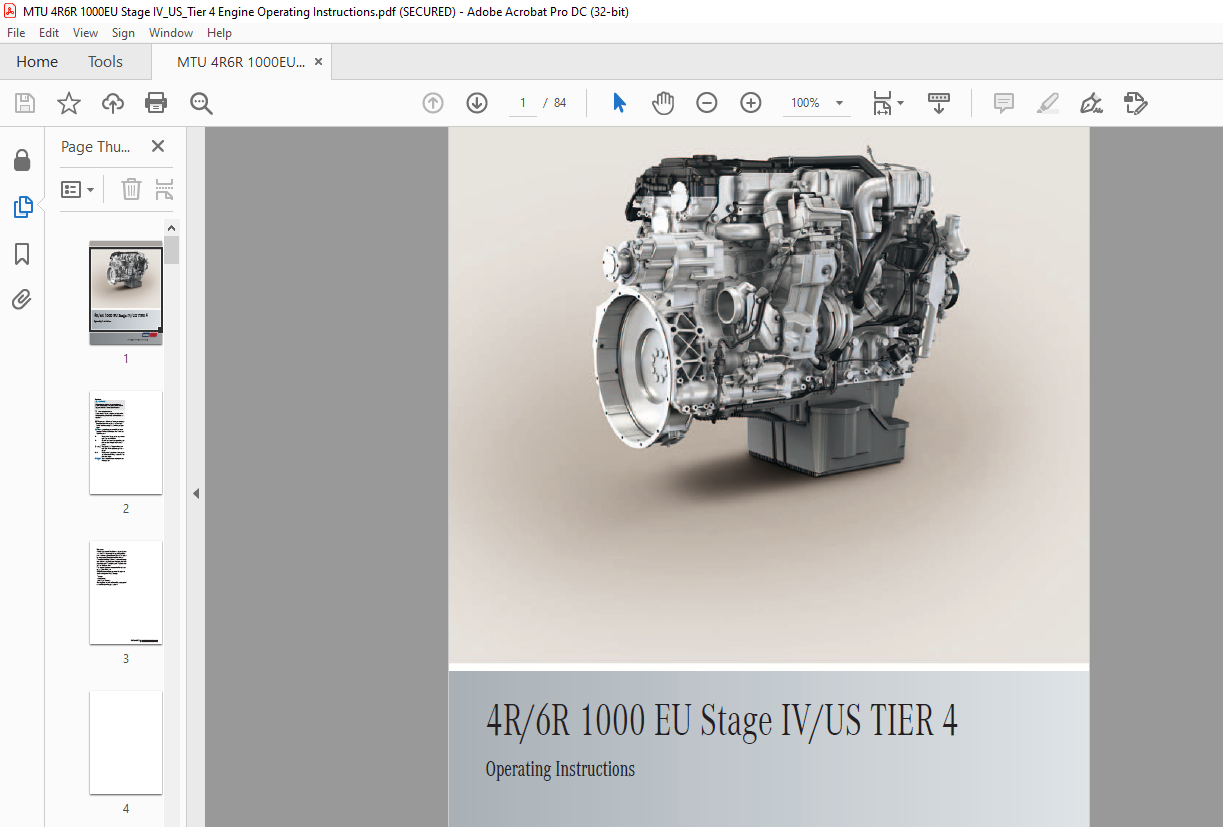Screen dimensions: 1223x827
Task: Open security settings padlock in sidebar
Action: [22, 160]
